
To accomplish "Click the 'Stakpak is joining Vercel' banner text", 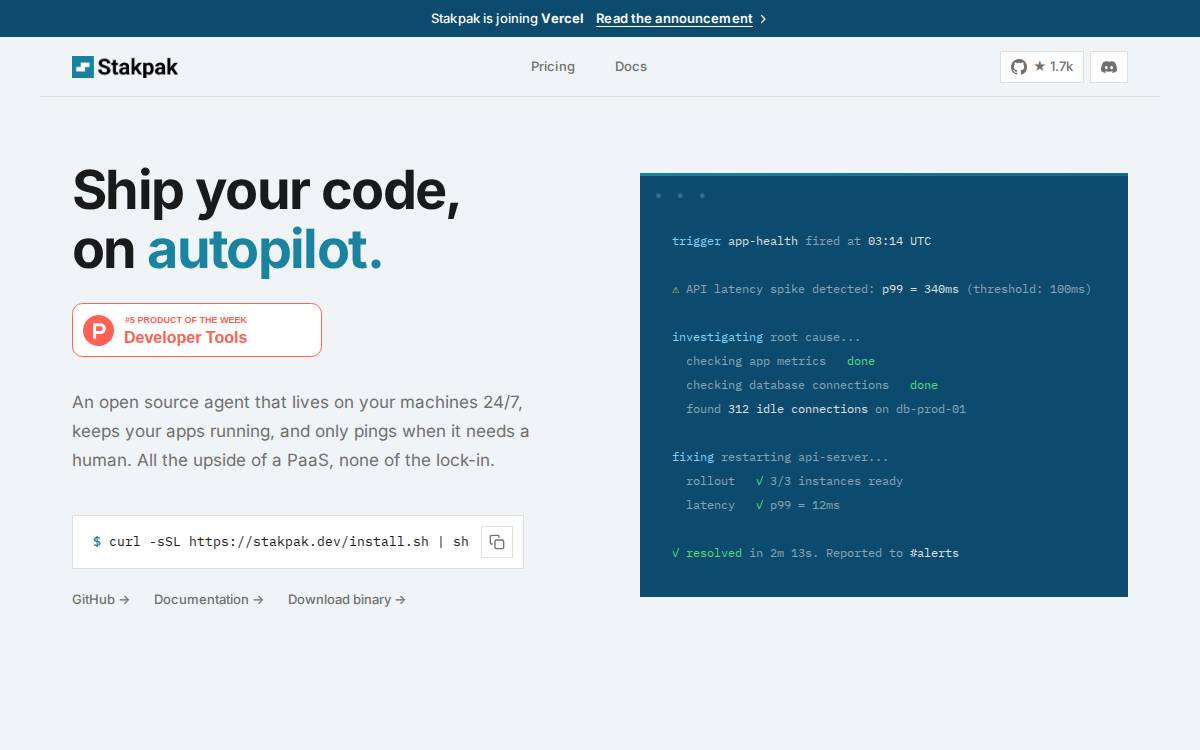I will pyautogui.click(x=507, y=19).
